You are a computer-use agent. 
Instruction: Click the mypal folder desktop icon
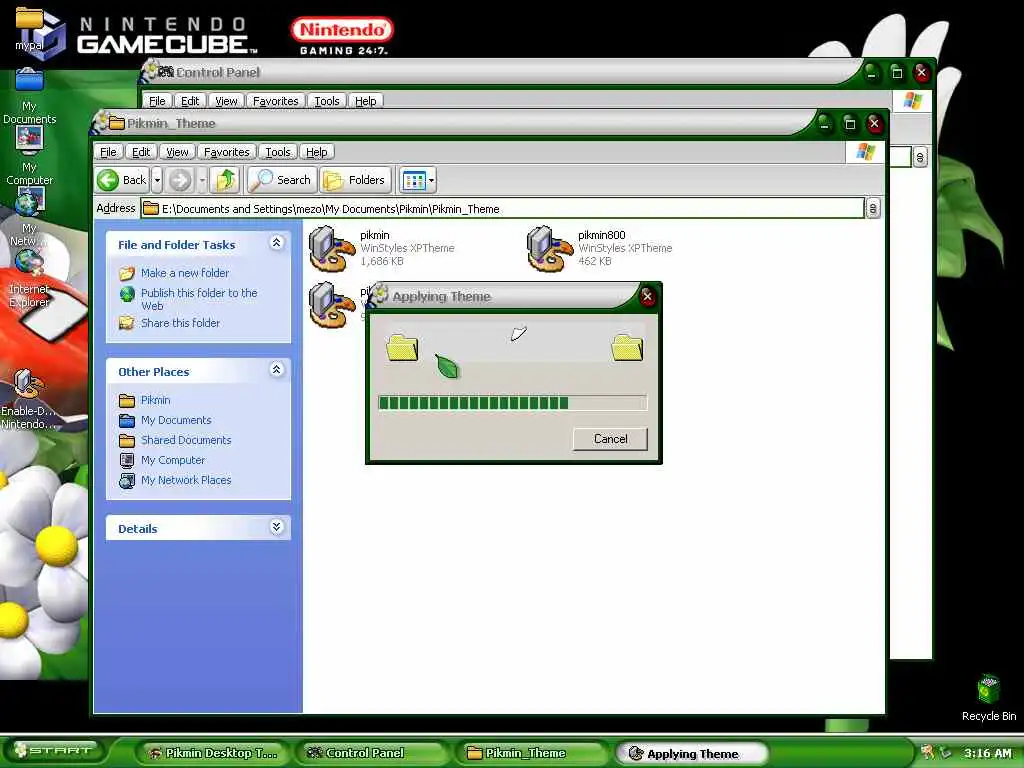coord(29,29)
